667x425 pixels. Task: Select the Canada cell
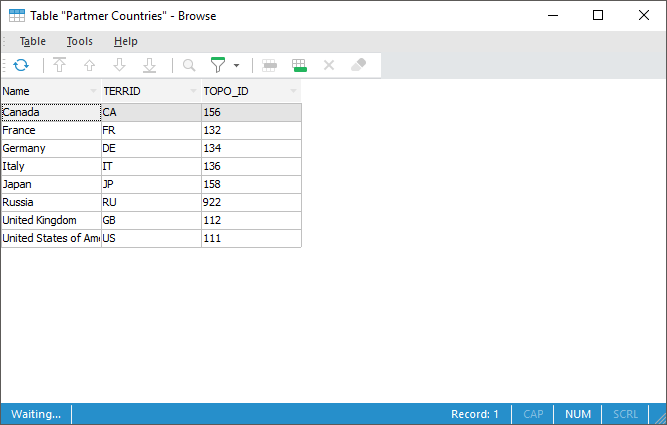pyautogui.click(x=51, y=112)
